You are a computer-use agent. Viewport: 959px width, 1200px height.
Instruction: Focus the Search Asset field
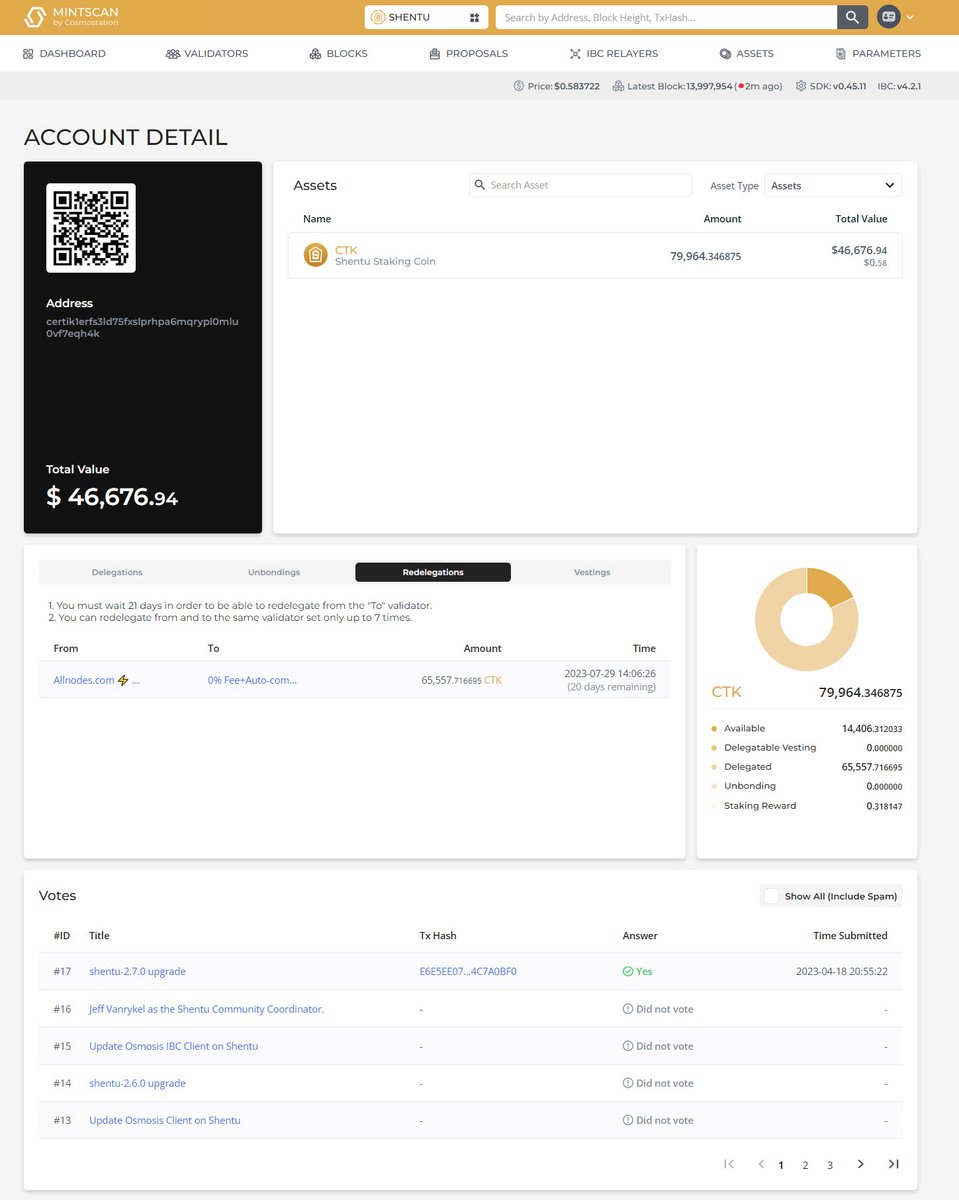pos(580,185)
